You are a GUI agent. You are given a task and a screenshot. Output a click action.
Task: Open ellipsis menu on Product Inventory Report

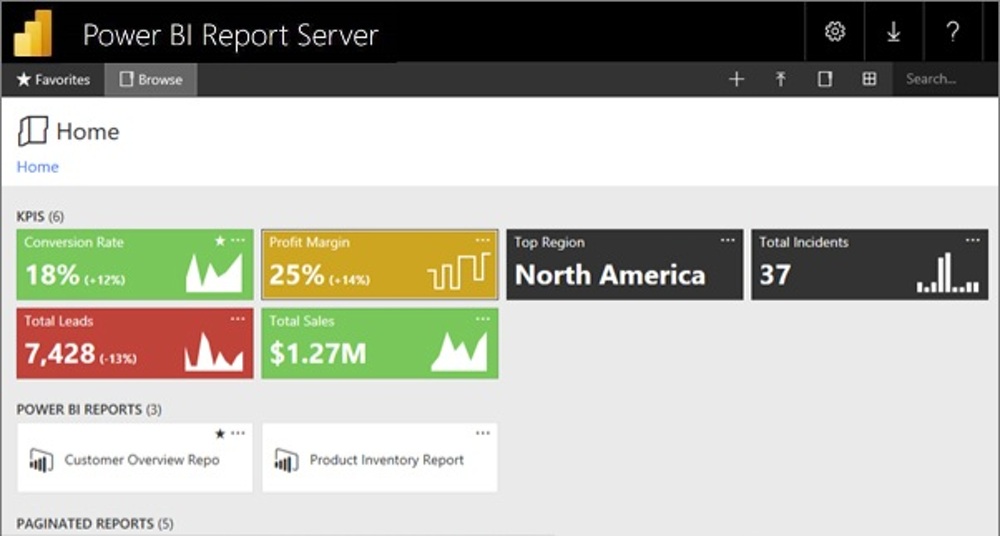coord(483,434)
